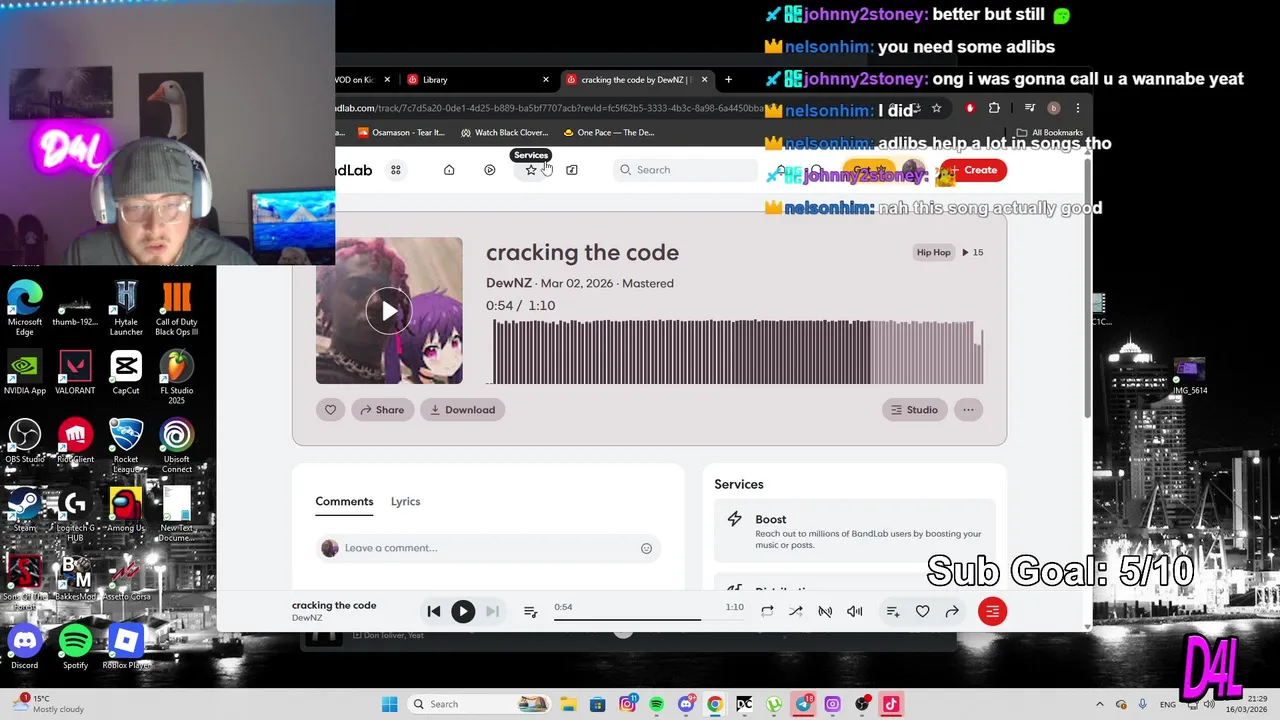Open the Osamason - Tear It bookmark
The width and height of the screenshot is (1280, 720).
tap(401, 132)
